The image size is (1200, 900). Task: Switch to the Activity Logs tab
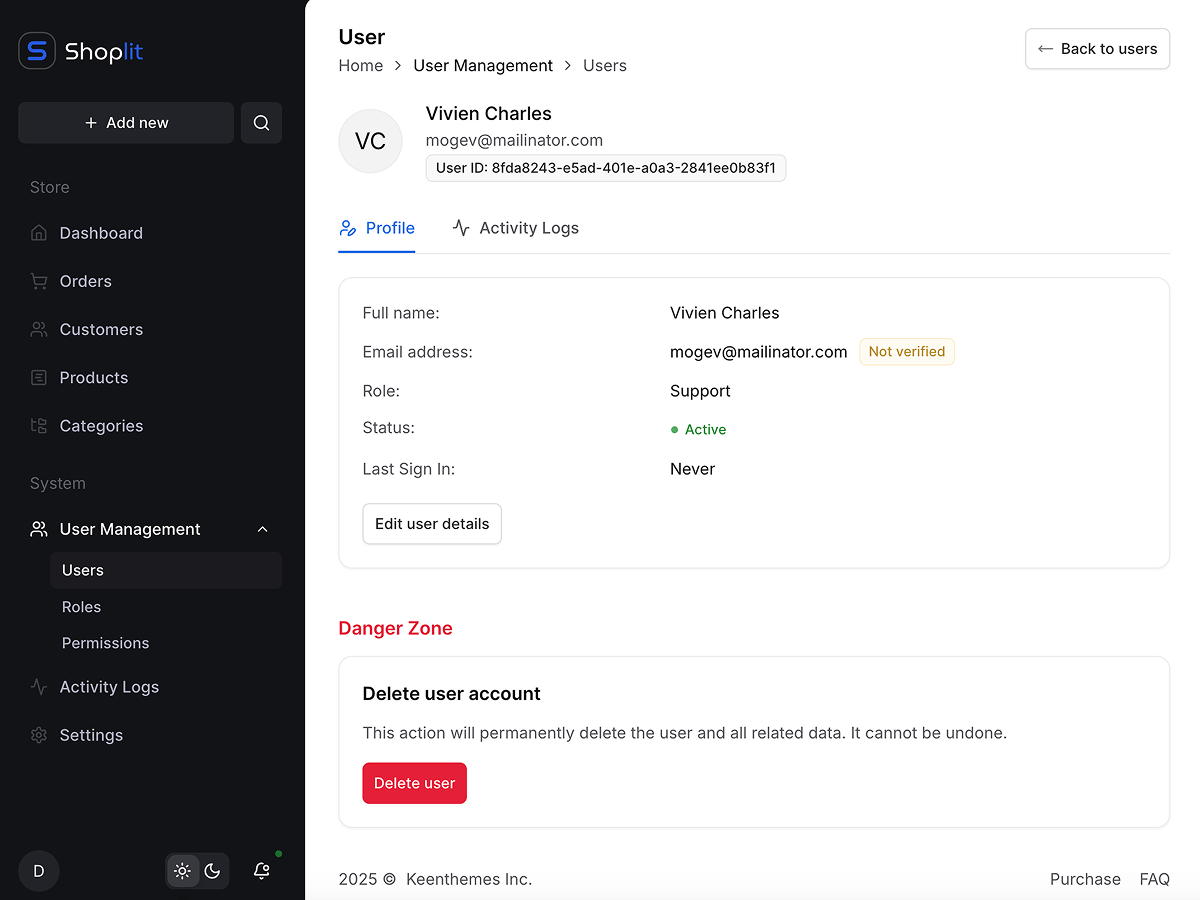(516, 228)
